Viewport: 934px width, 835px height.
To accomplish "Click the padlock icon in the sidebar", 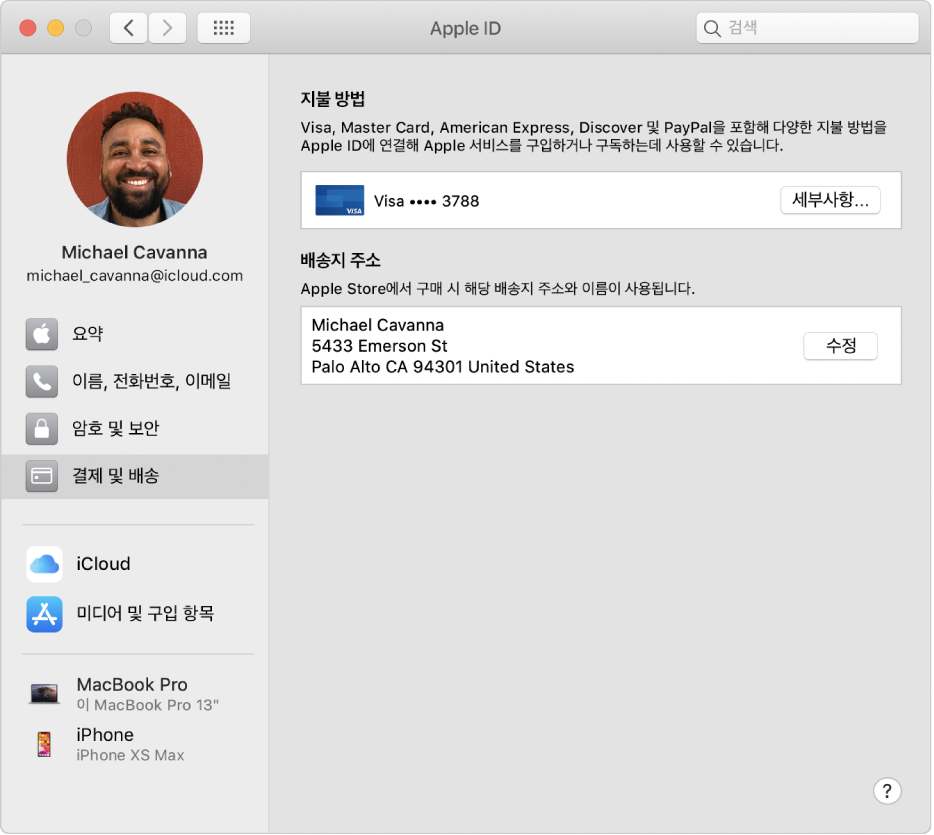I will (42, 429).
